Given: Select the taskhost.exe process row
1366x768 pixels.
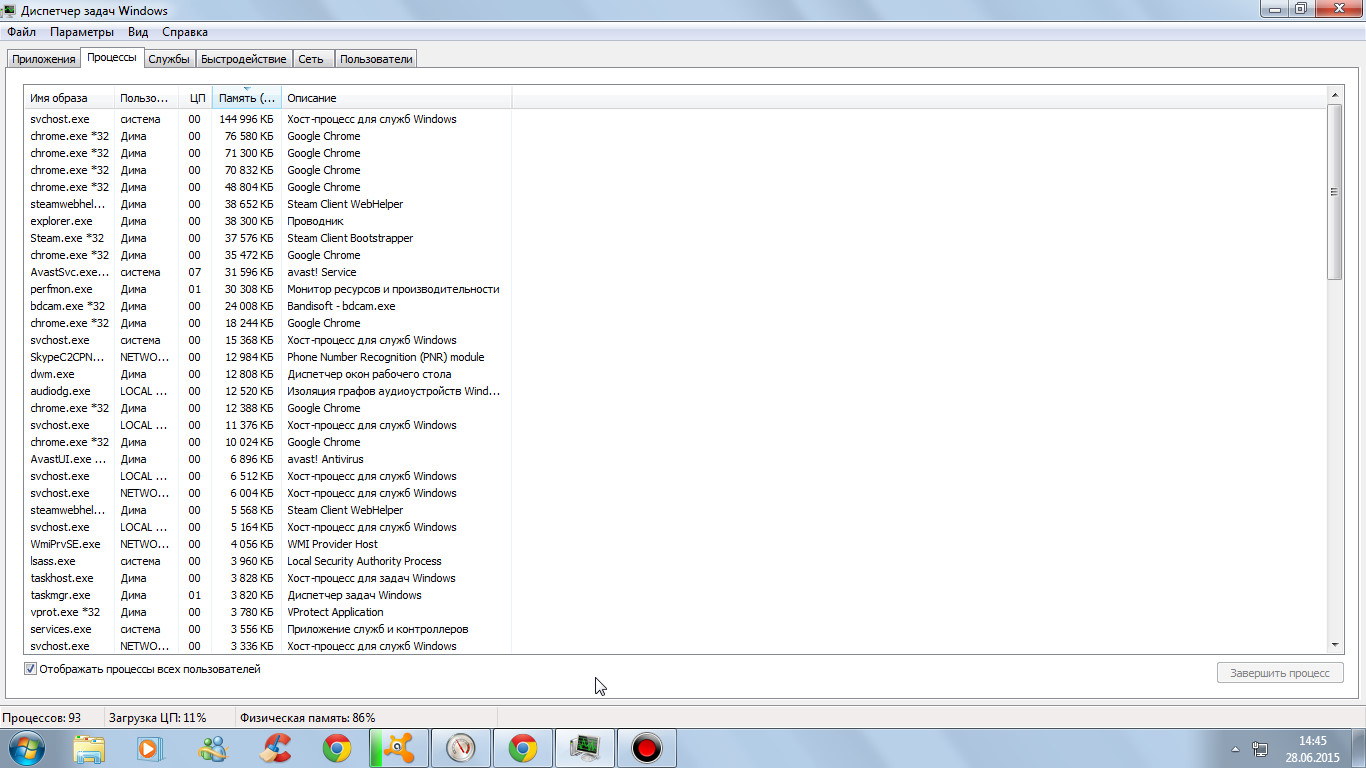Looking at the screenshot, I should pyautogui.click(x=268, y=578).
